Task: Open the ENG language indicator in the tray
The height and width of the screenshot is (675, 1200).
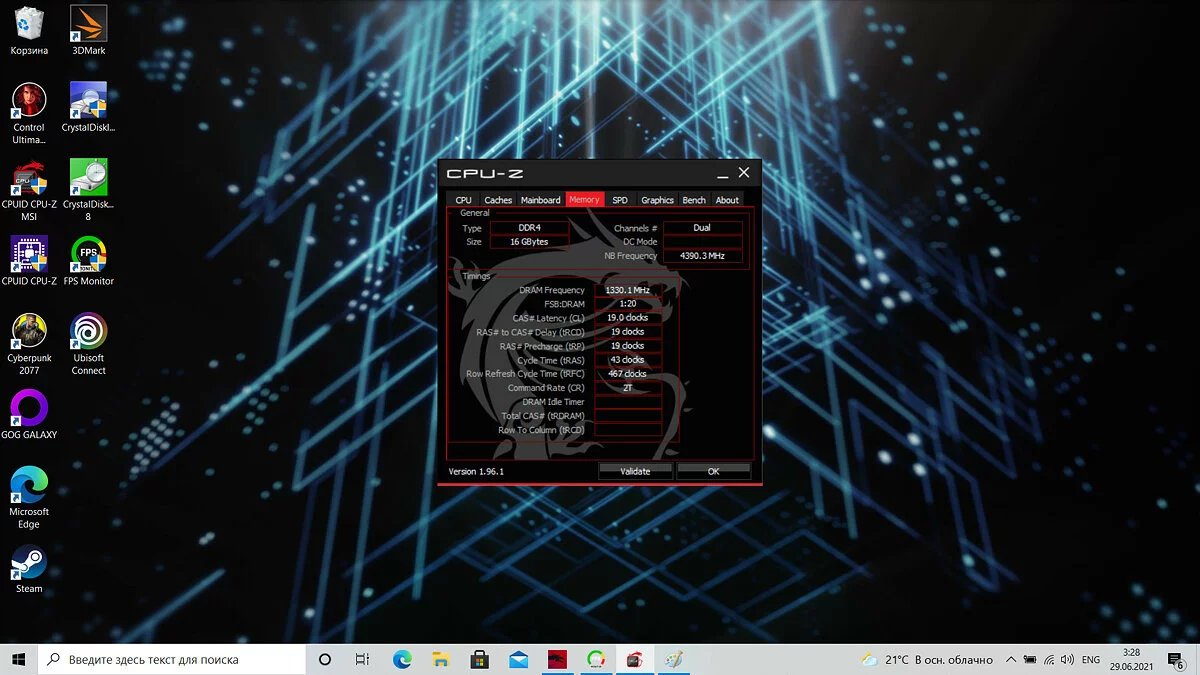Action: 1092,660
